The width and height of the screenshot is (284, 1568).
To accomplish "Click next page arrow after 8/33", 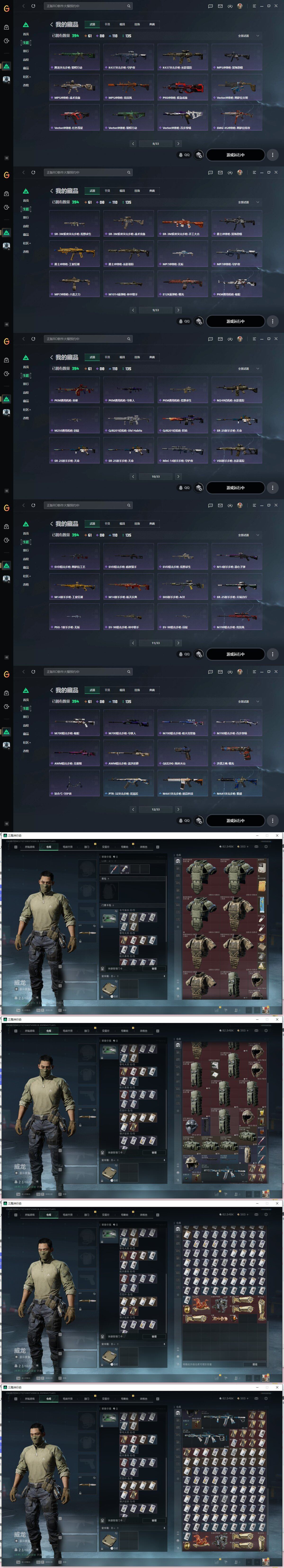I will pos(178,144).
